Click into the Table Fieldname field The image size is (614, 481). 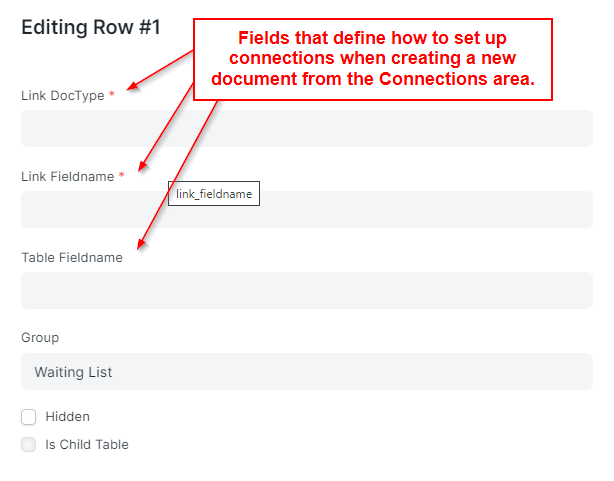307,290
